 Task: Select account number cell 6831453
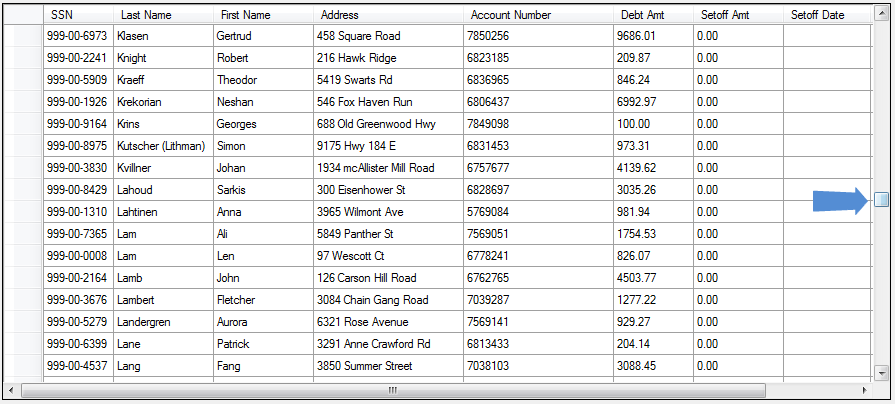(538, 146)
